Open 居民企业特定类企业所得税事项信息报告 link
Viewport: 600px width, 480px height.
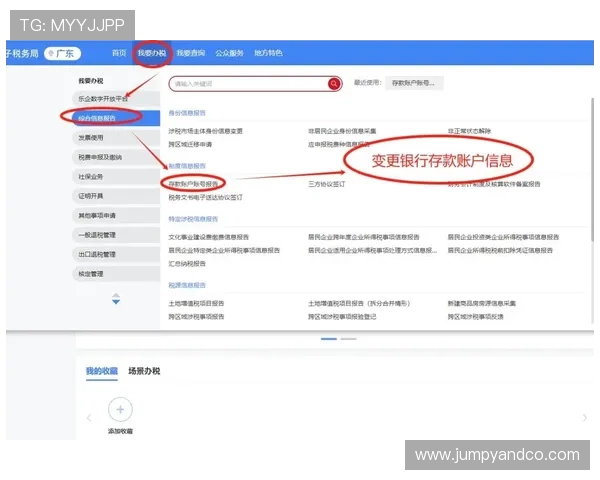click(224, 250)
